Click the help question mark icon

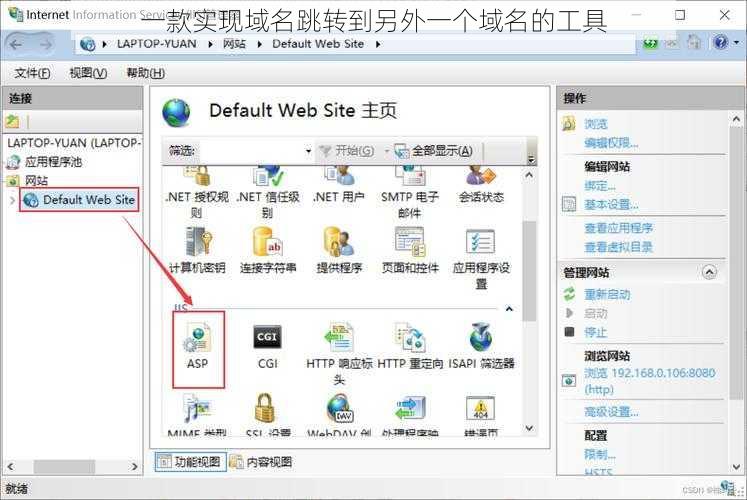(720, 43)
